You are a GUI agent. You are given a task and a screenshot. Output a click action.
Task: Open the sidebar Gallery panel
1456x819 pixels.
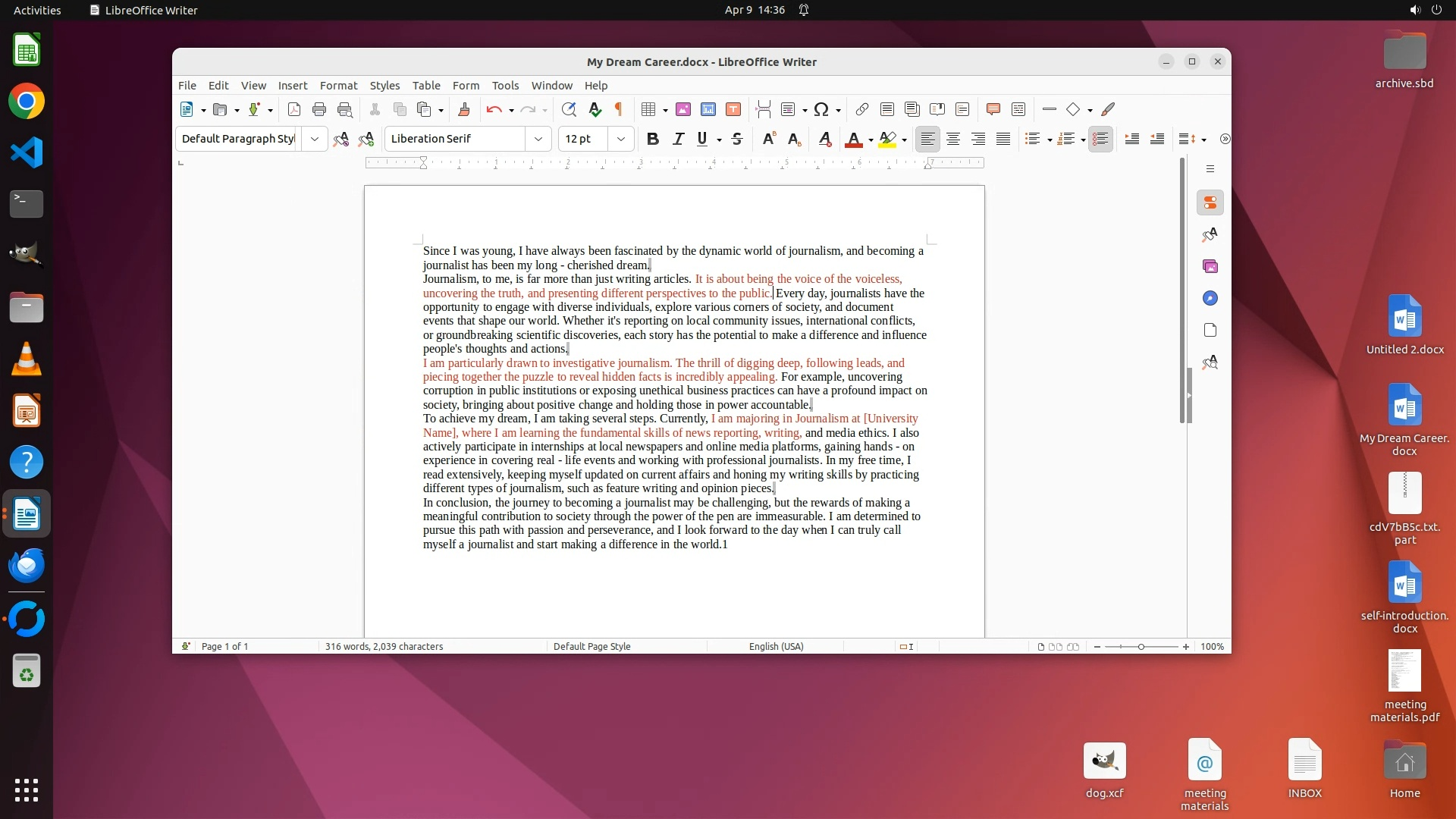tap(1210, 266)
